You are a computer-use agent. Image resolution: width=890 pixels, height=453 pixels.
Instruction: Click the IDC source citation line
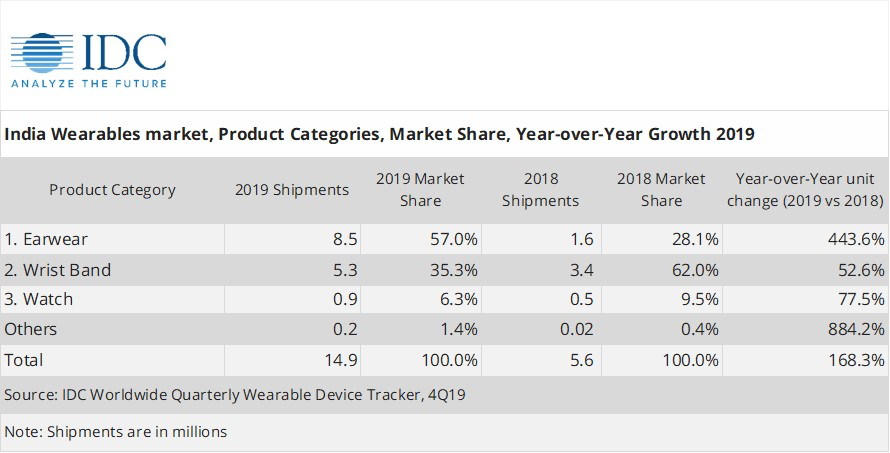(235, 395)
